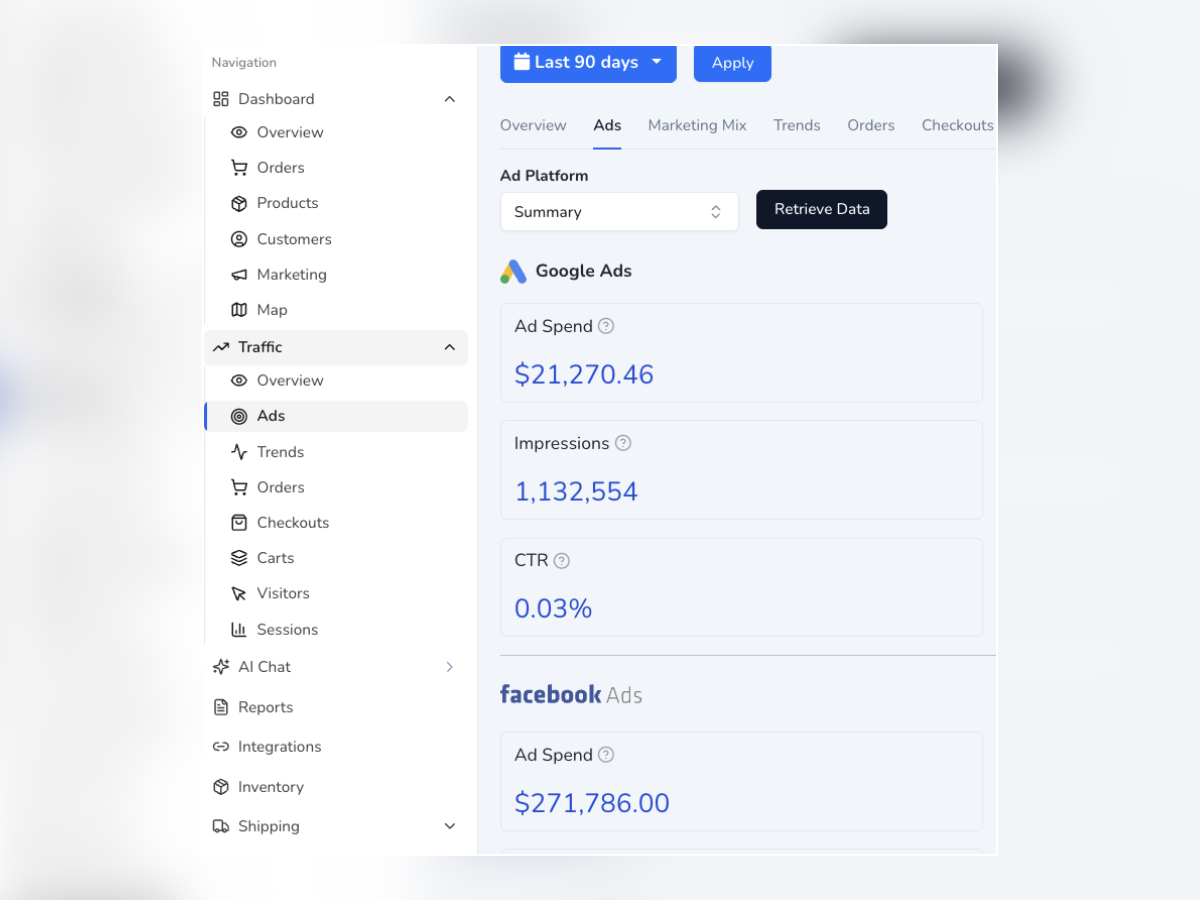This screenshot has width=1200, height=900.
Task: Expand the Shipping section chevron
Action: point(449,826)
